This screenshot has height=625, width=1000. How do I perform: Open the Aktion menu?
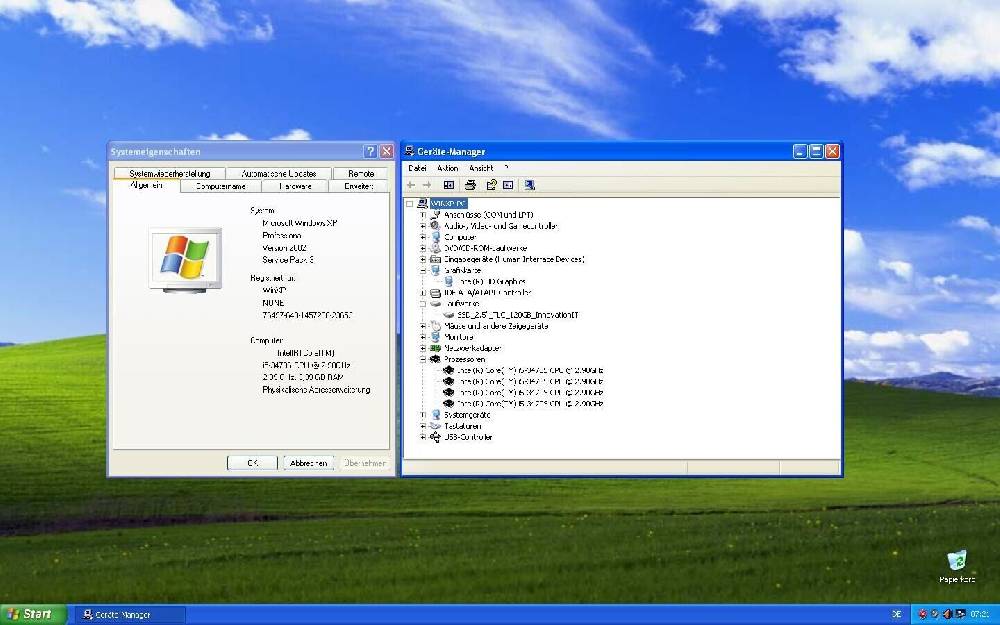(448, 168)
